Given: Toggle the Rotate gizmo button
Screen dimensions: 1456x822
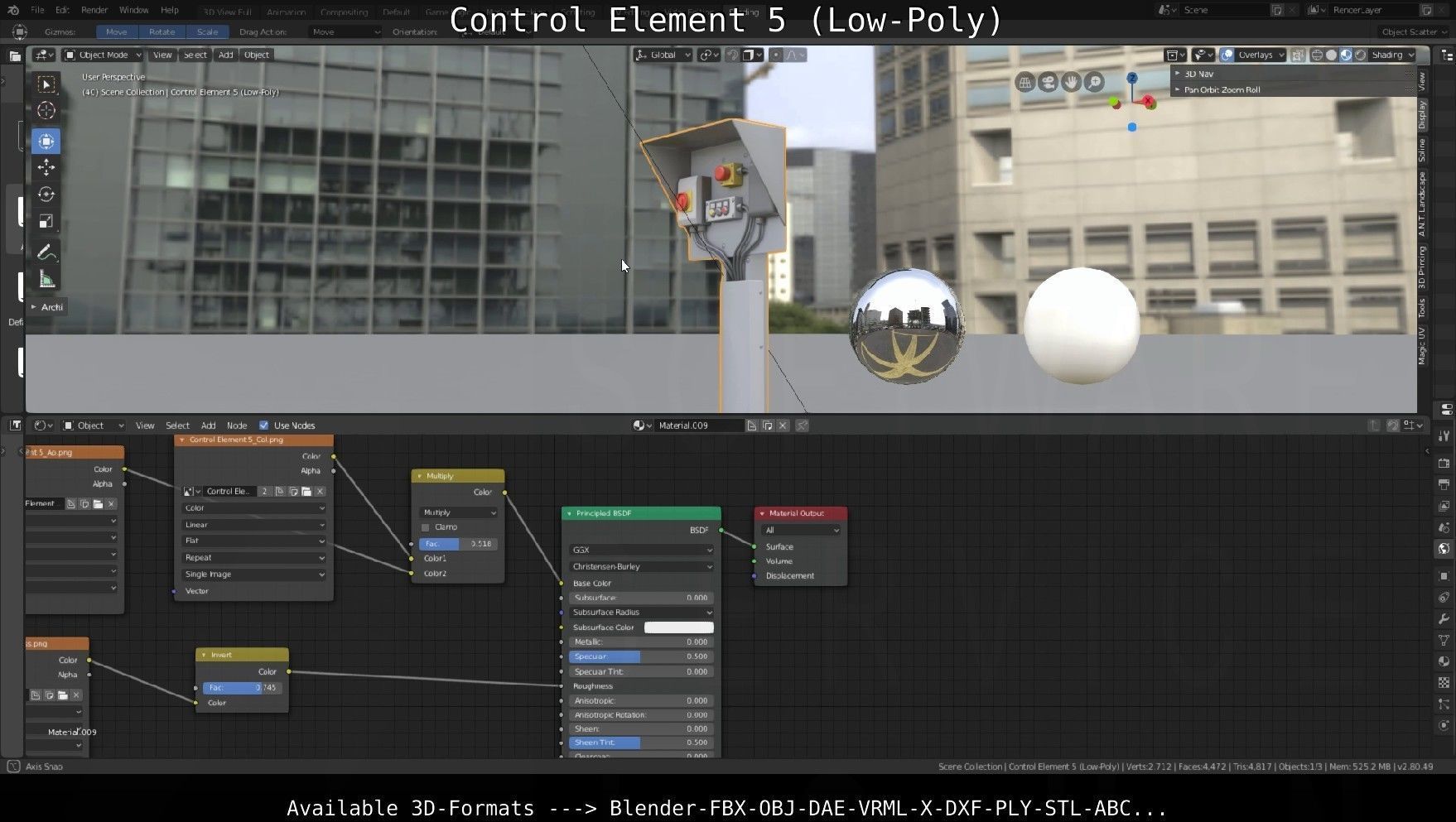Looking at the screenshot, I should pos(162,32).
